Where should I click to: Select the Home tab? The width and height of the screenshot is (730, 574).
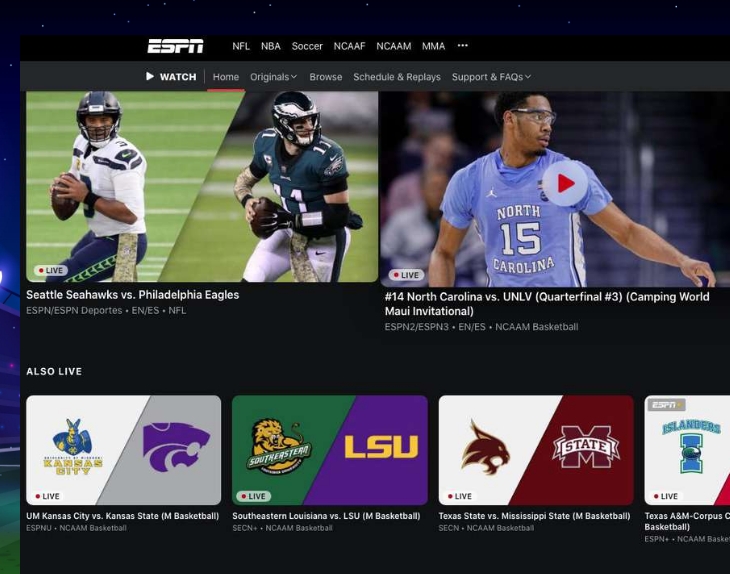tap(226, 77)
